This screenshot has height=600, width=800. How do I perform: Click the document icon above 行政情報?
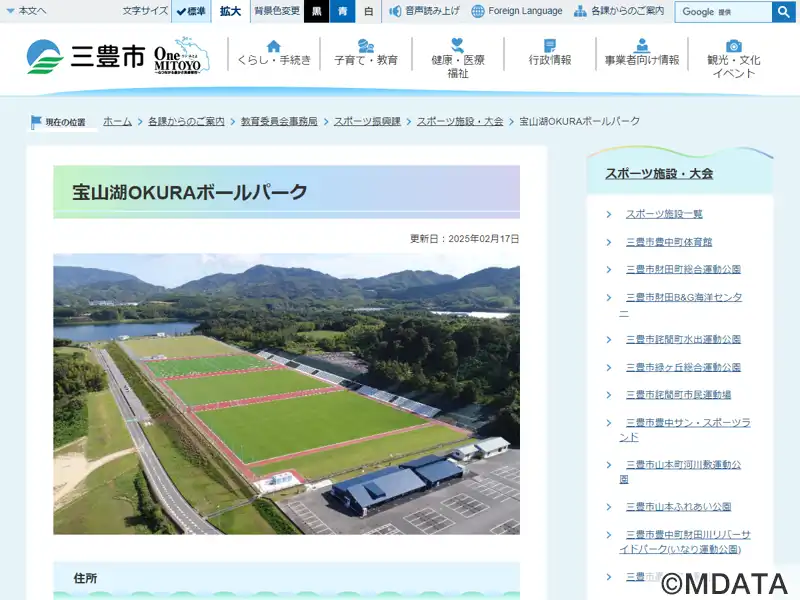click(550, 46)
